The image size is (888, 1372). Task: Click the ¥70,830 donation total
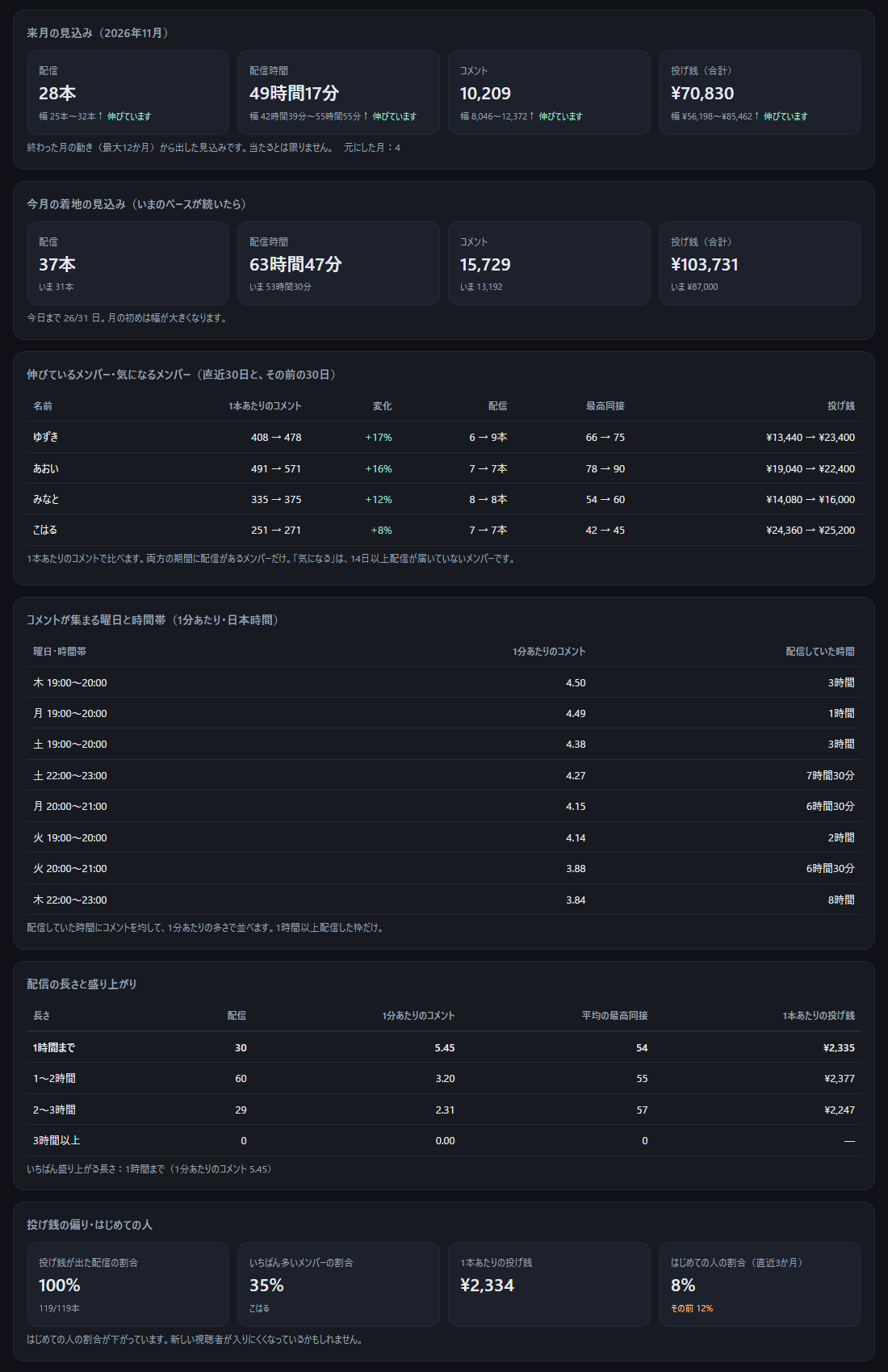point(702,94)
